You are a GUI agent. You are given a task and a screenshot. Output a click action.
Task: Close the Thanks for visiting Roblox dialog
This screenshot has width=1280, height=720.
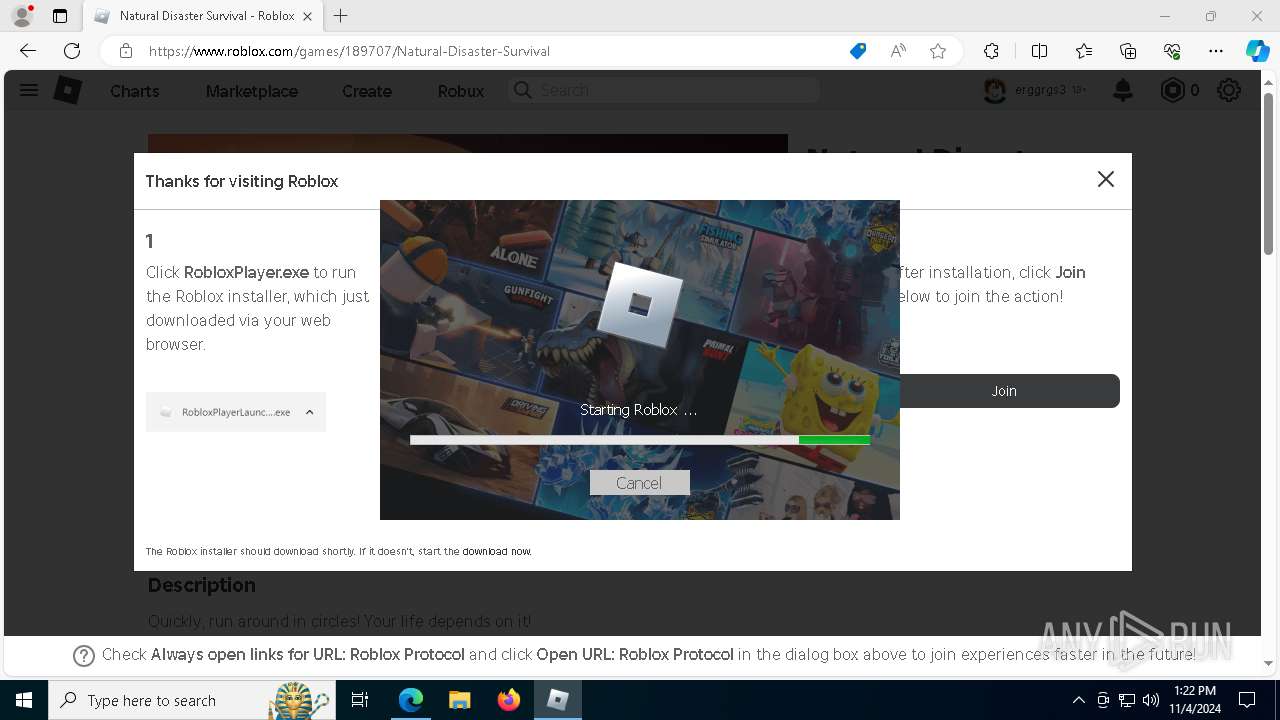[x=1105, y=179]
